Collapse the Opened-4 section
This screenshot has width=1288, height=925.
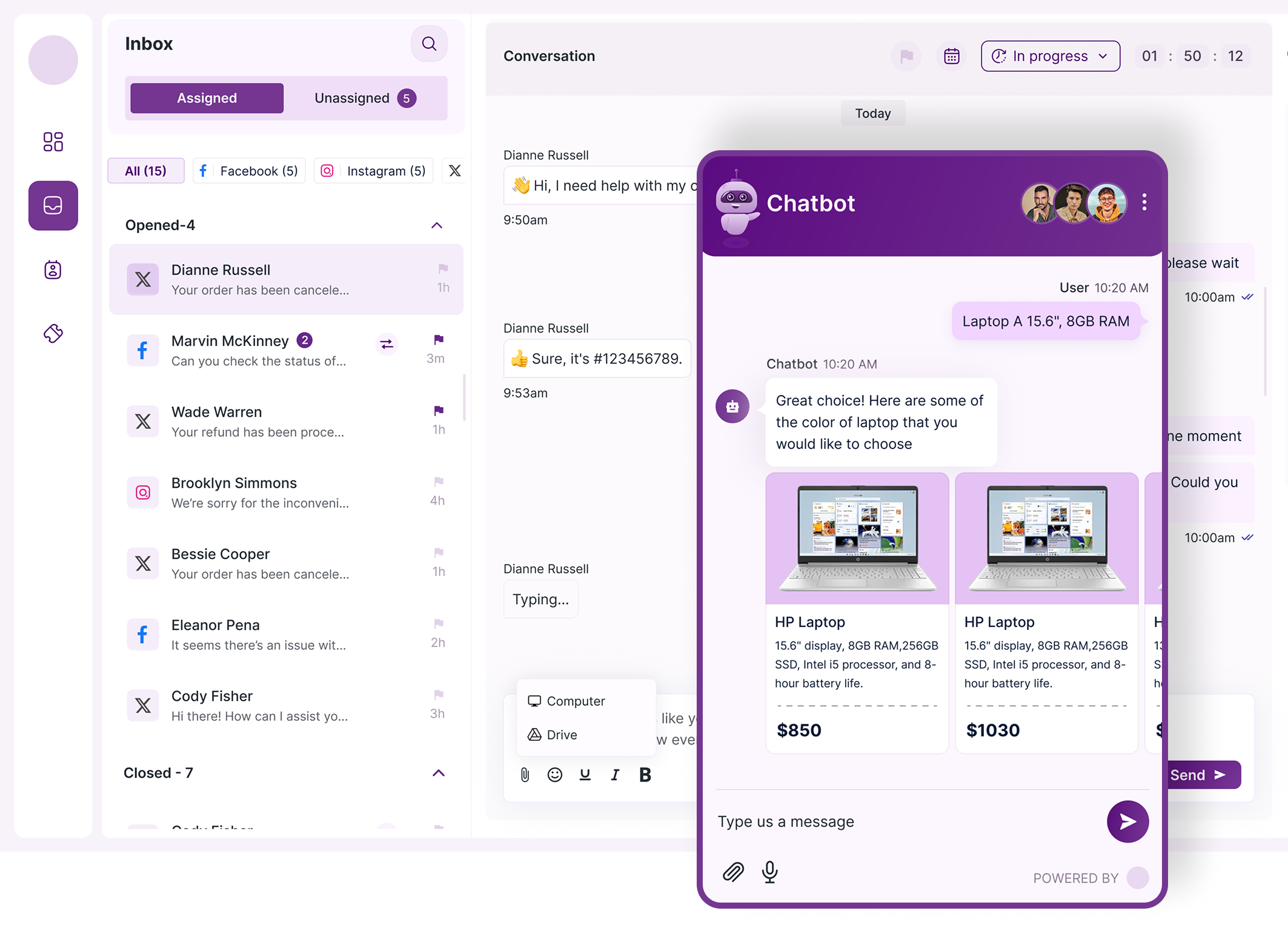click(x=437, y=225)
